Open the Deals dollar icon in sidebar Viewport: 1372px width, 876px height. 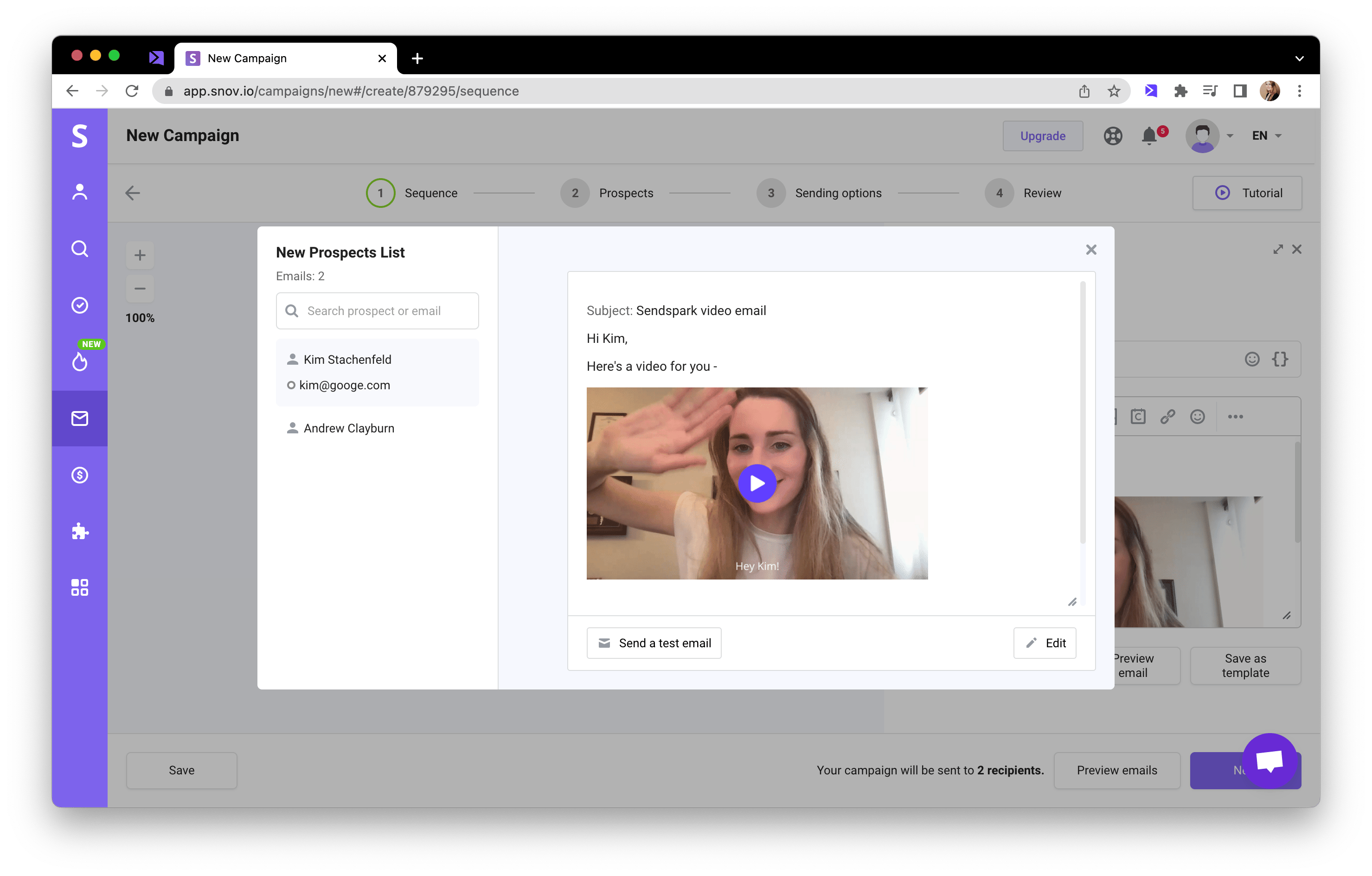point(80,475)
